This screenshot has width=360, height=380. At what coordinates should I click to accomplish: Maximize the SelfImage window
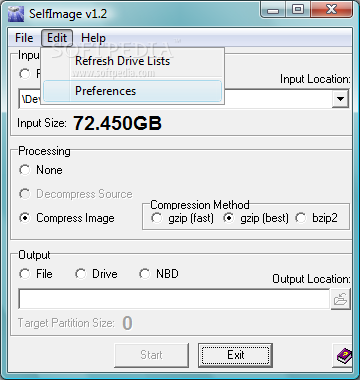298,10
